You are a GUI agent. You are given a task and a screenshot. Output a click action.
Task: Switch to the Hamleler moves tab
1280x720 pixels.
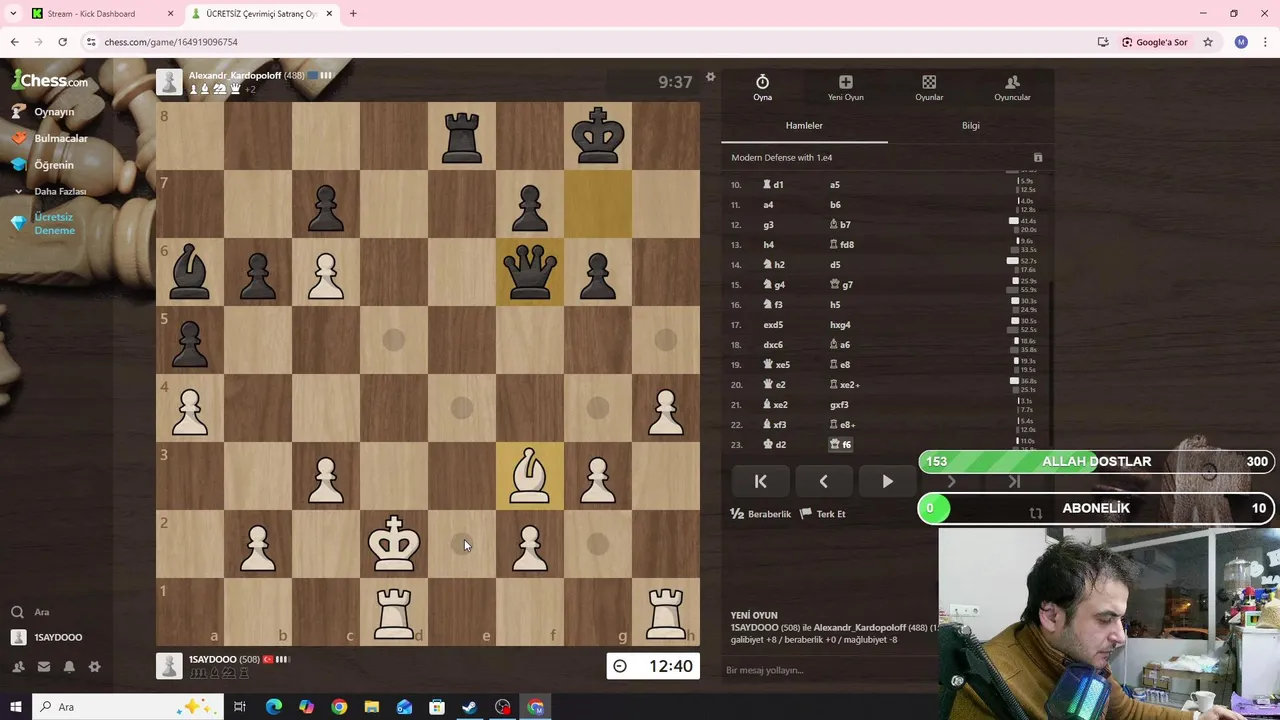pyautogui.click(x=804, y=126)
